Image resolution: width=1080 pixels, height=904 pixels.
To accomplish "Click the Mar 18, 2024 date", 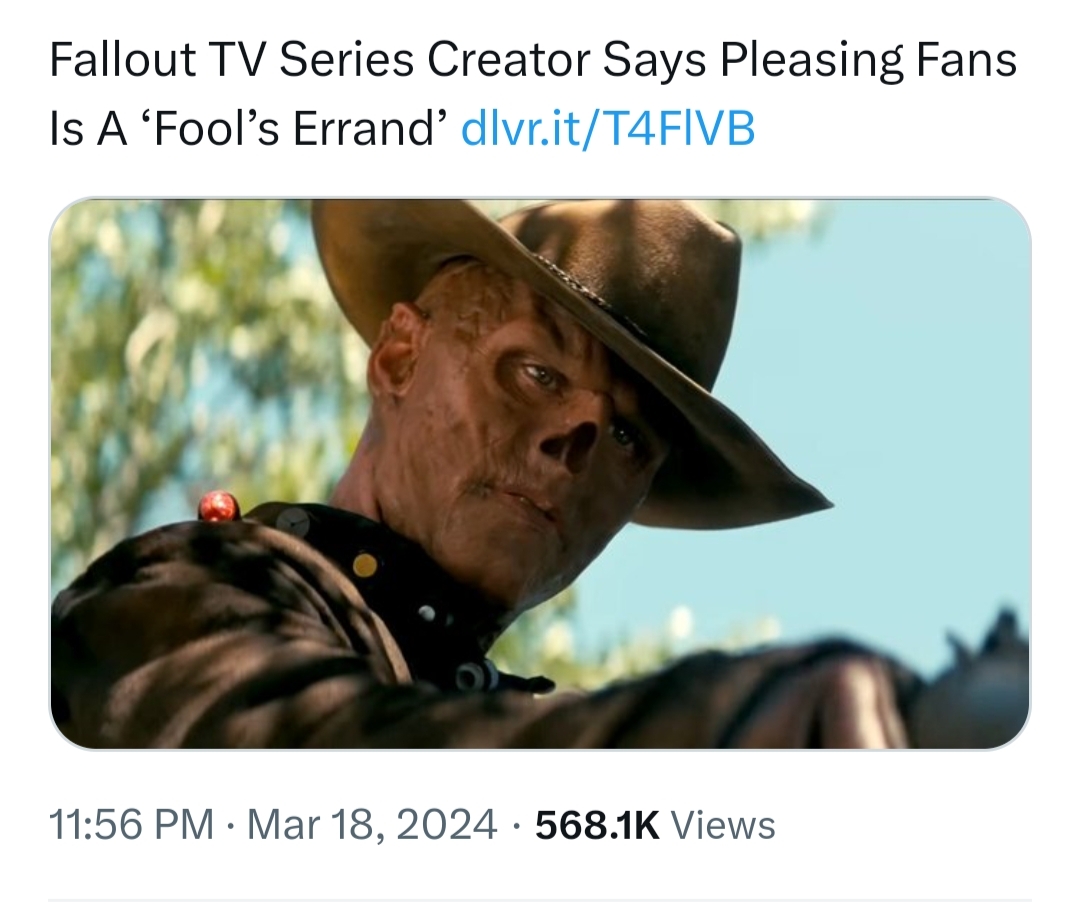I will pyautogui.click(x=372, y=825).
